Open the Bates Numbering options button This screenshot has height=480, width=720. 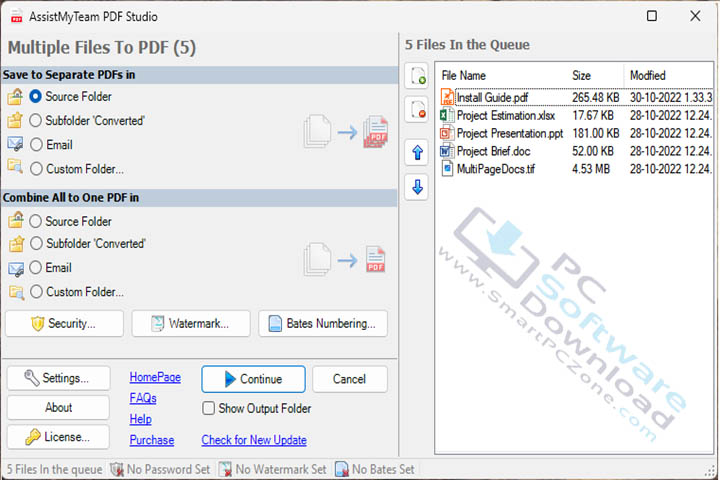tap(323, 323)
